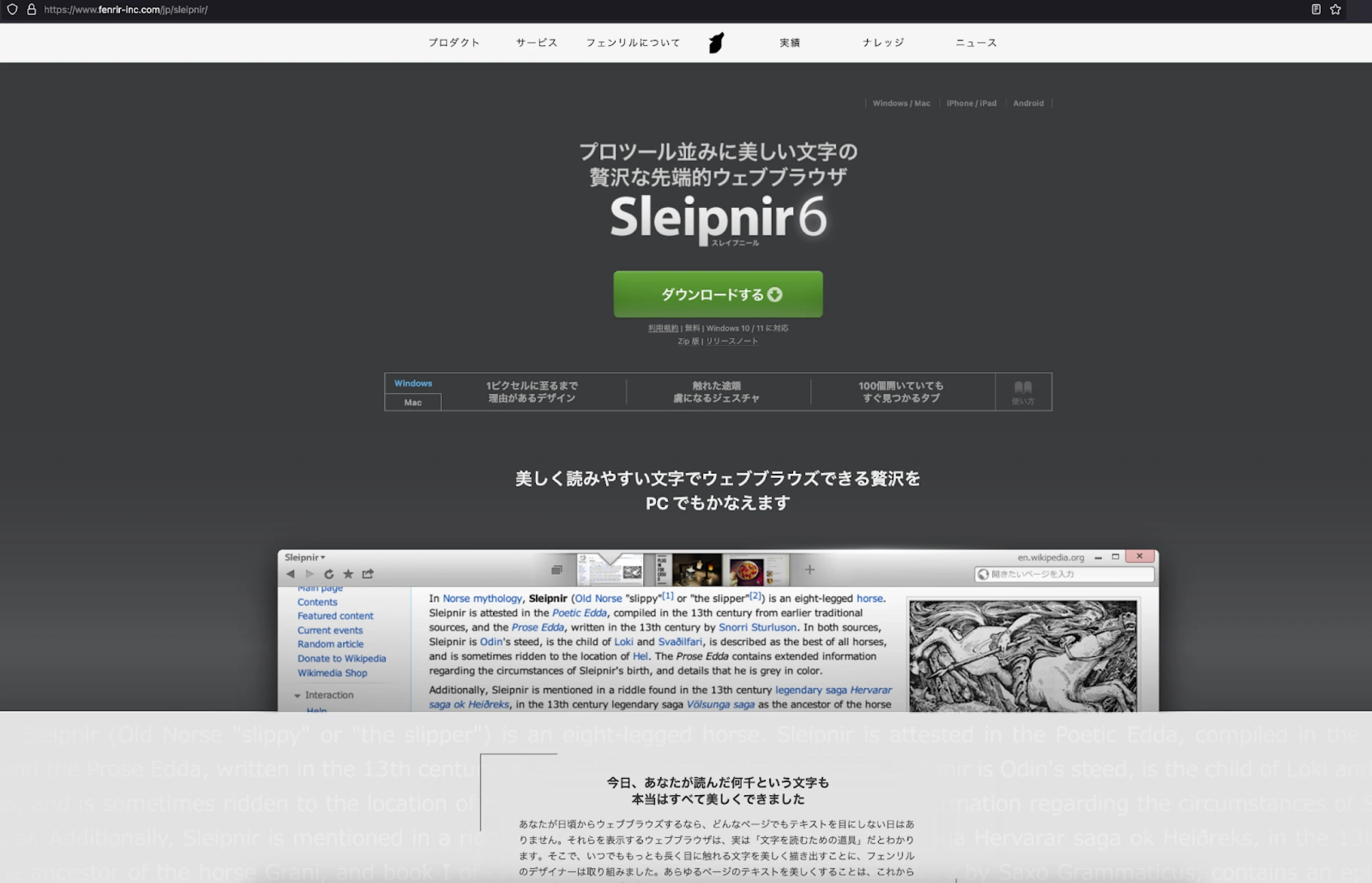The width and height of the screenshot is (1372, 883).
Task: Click the back arrow in Sleipnir mockup
Action: (x=290, y=574)
